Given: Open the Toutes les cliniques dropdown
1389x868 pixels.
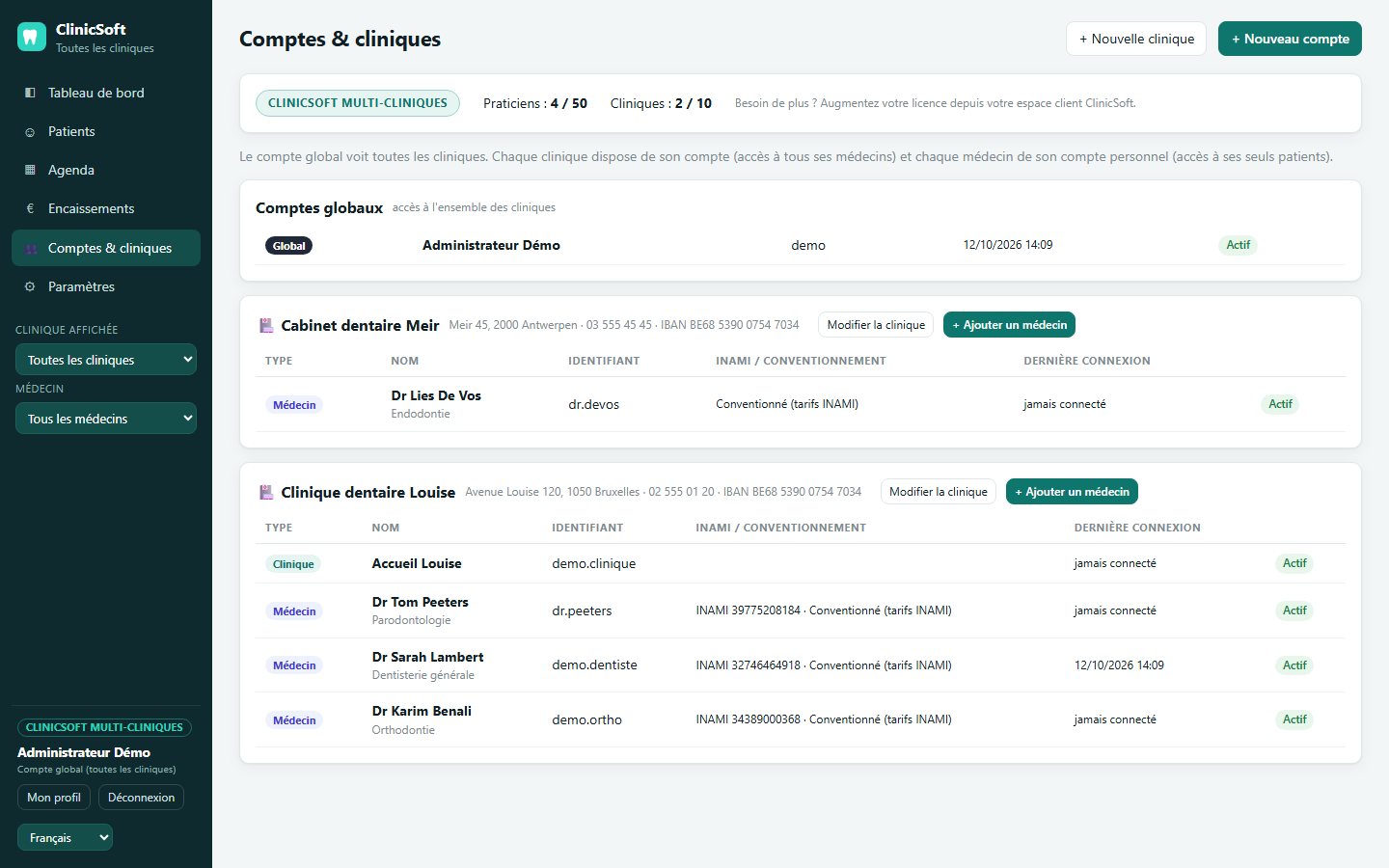Looking at the screenshot, I should tap(106, 360).
